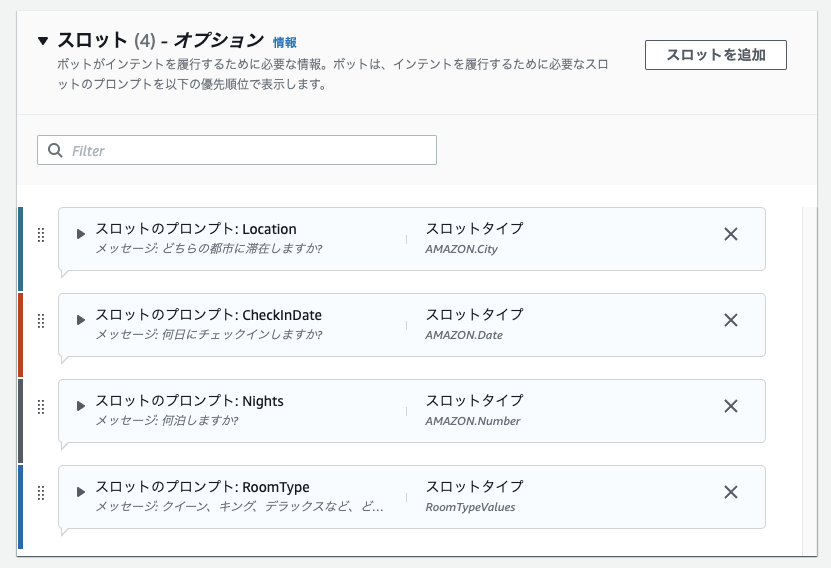Click the AMAZON.City slot type text

tap(461, 249)
